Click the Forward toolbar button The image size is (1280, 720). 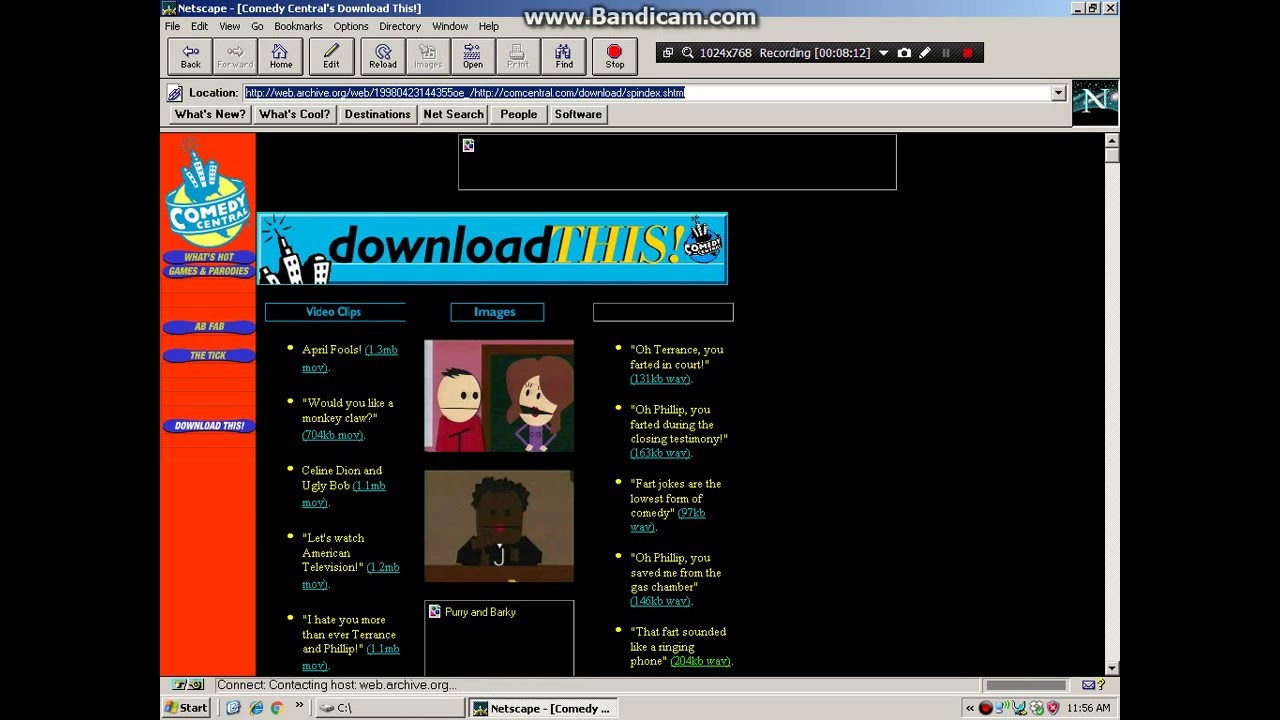point(235,56)
